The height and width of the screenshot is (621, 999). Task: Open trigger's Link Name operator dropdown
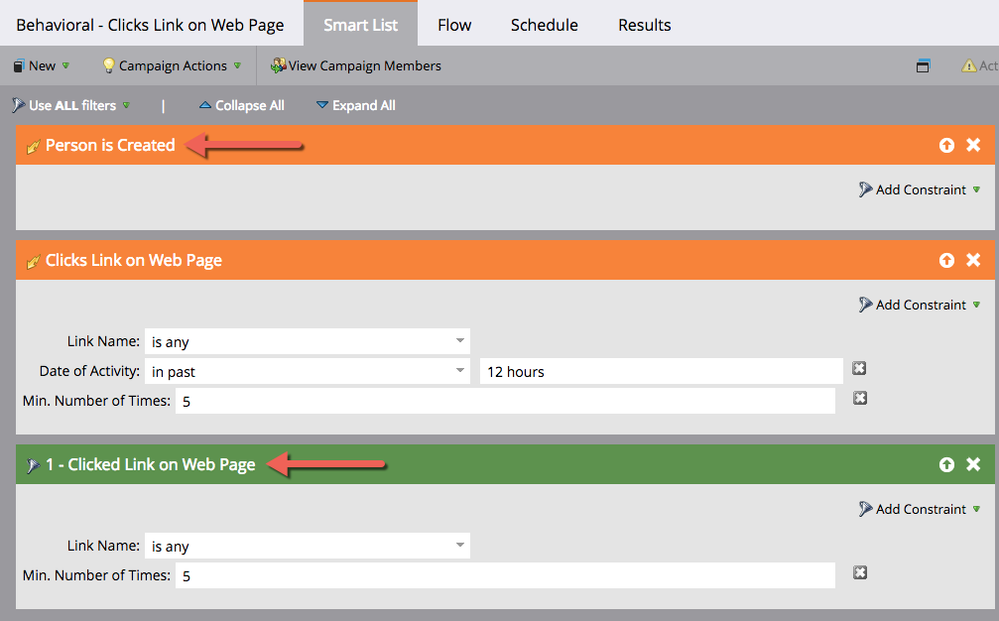[x=307, y=341]
